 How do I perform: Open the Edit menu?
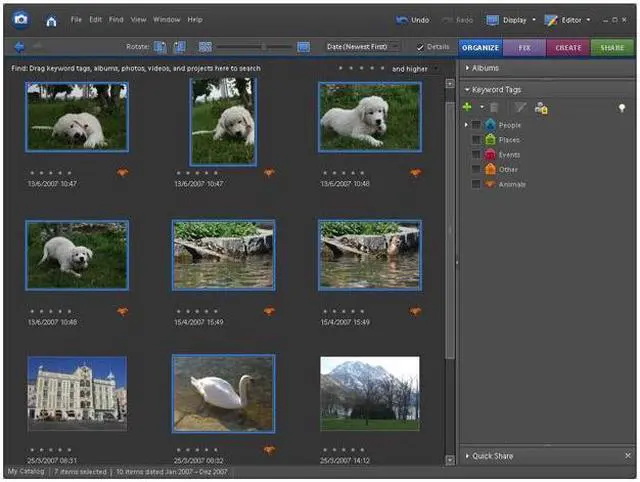[96, 20]
